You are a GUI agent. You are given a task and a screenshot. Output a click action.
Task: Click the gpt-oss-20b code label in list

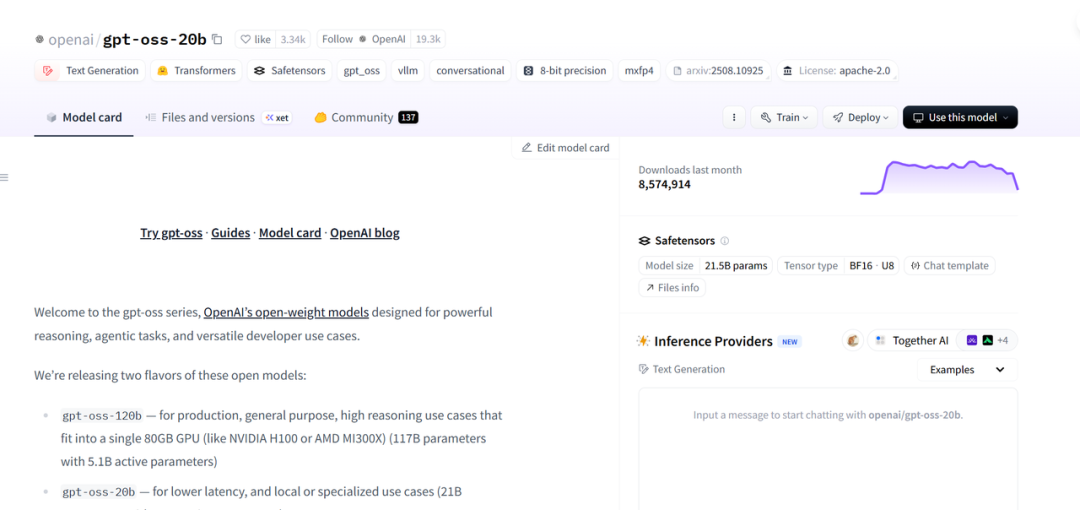[98, 492]
